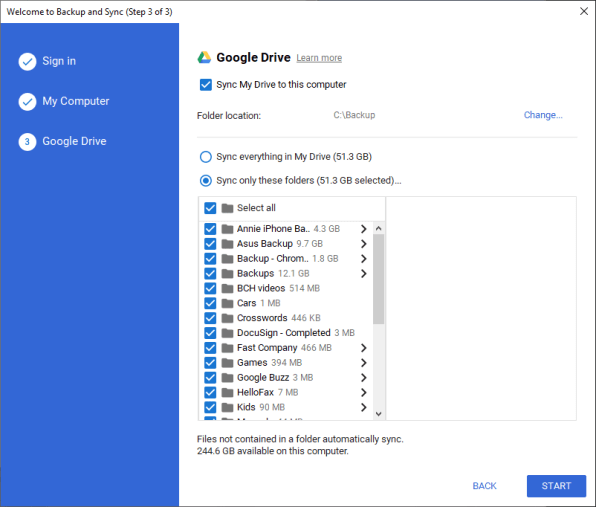Click the Fast Company folder icon

pos(227,348)
